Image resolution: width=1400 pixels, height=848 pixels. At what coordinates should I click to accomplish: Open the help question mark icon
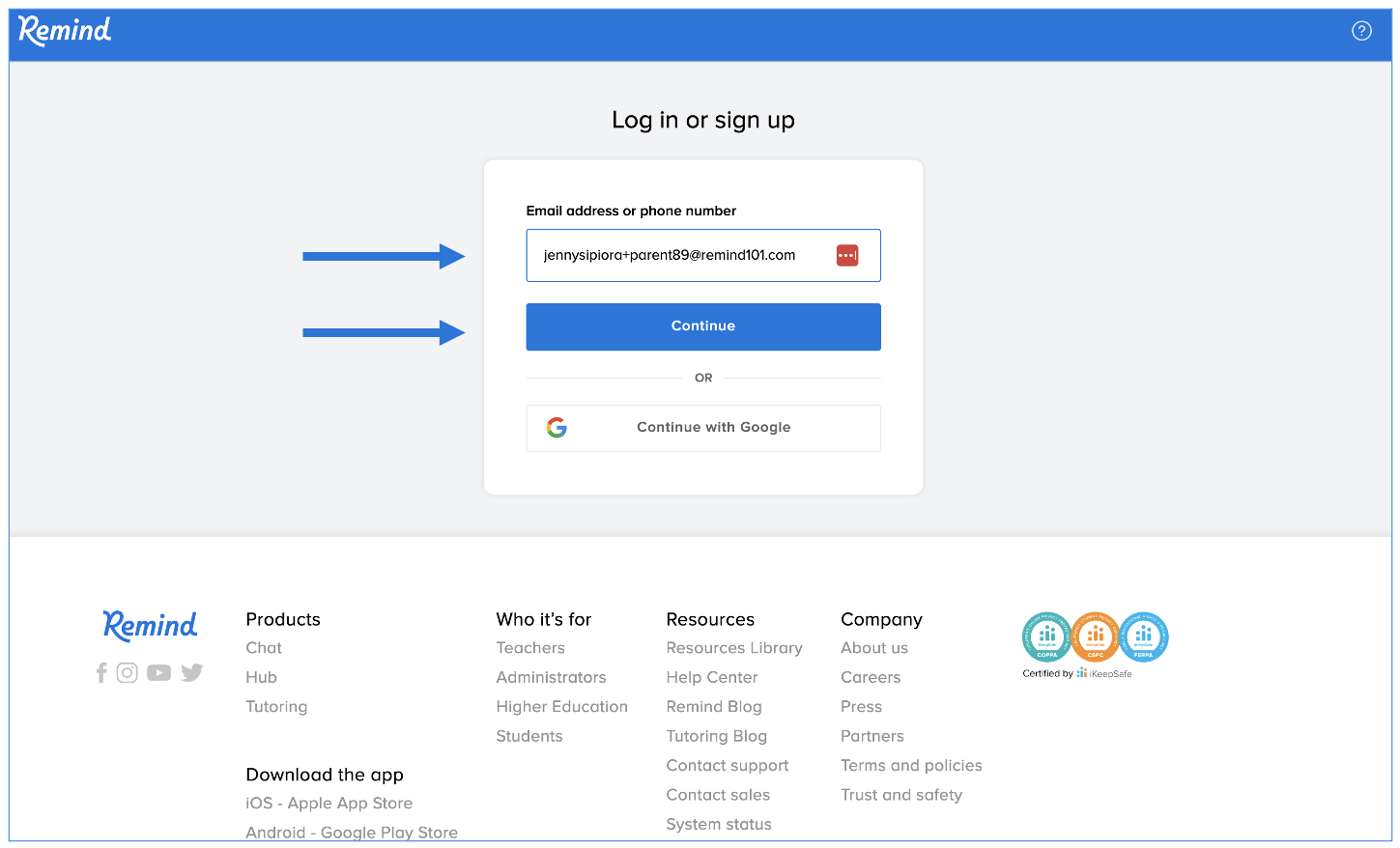(1361, 31)
